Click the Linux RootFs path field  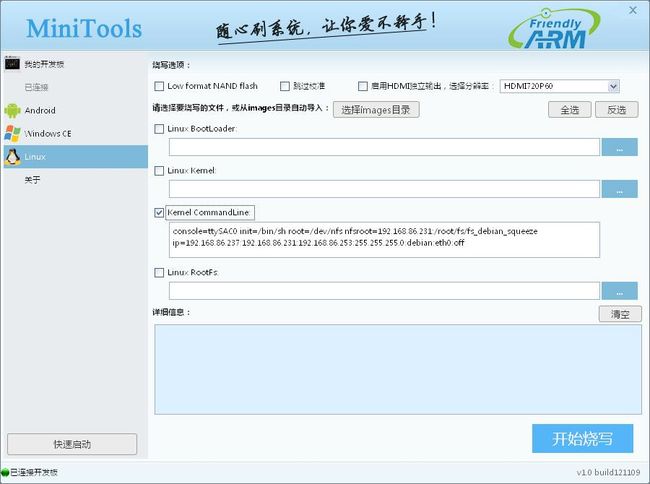coord(384,291)
